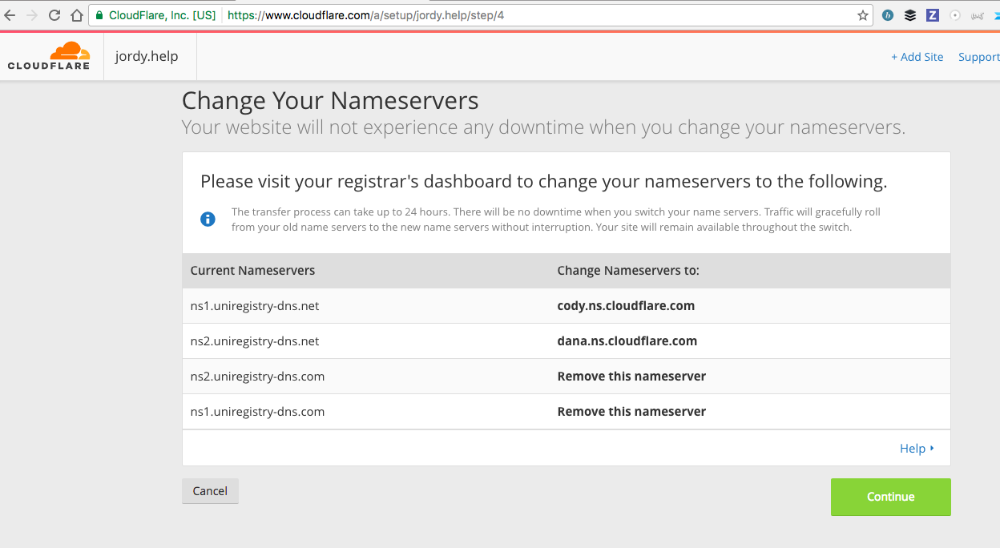Open the Buffer stacked-layers extension
Viewport: 1000px width, 548px height.
click(x=910, y=15)
